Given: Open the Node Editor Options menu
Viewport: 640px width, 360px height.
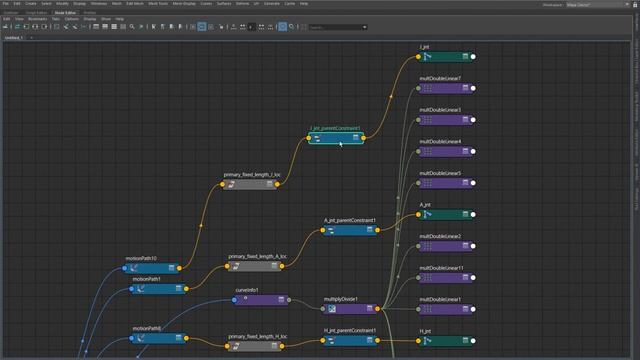Looking at the screenshot, I should (x=71, y=19).
